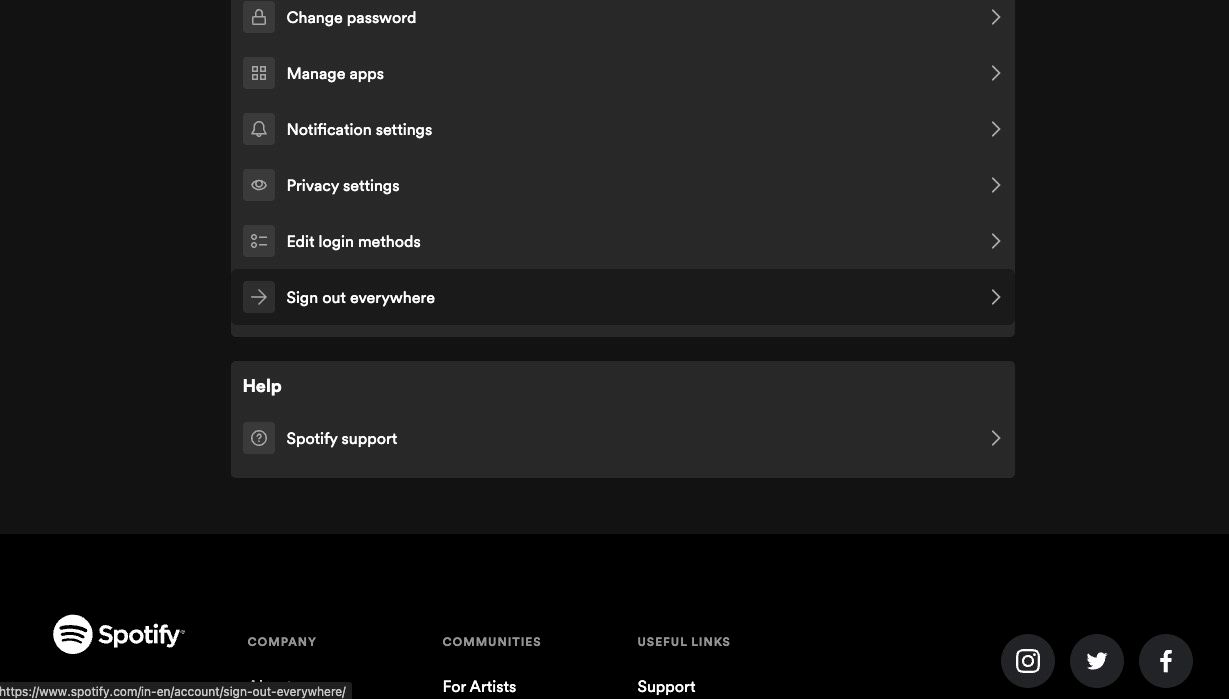Click the Help section heading

coord(262,386)
